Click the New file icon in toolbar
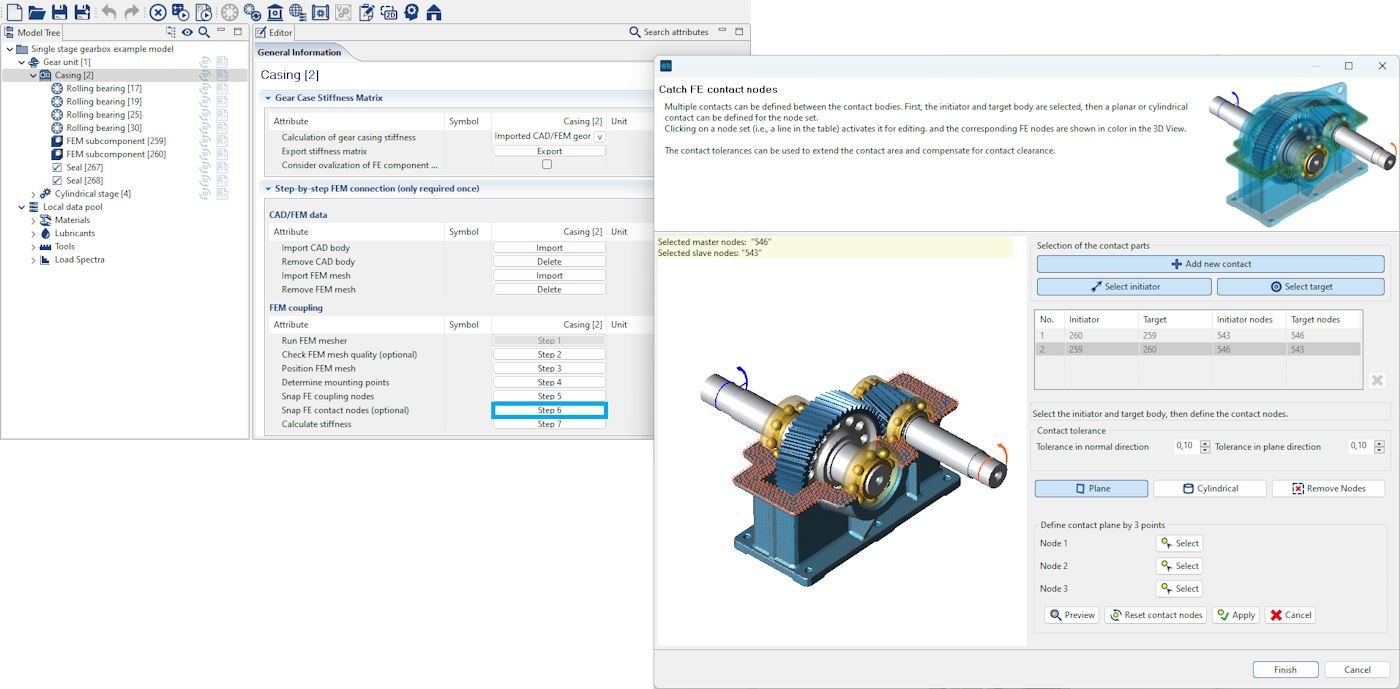 [x=14, y=12]
